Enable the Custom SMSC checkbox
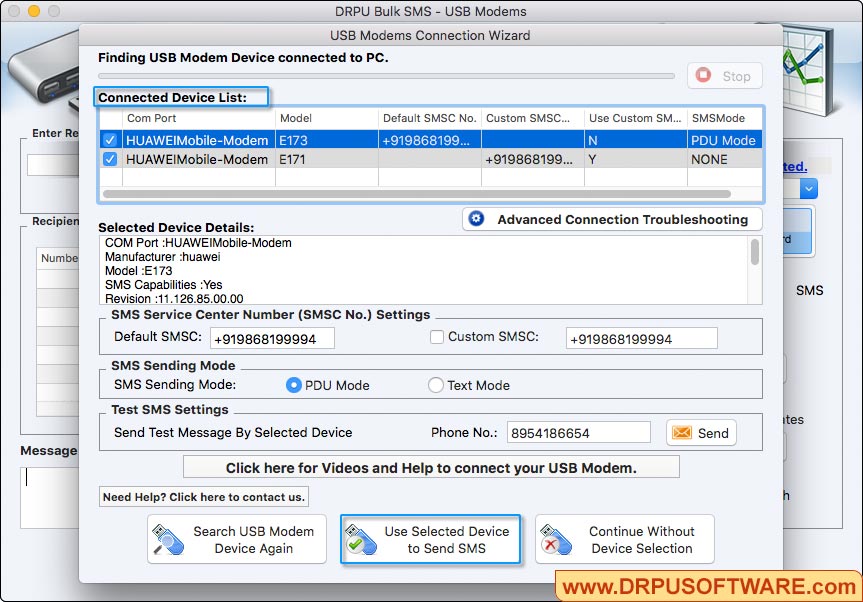The height and width of the screenshot is (602, 863). 436,338
